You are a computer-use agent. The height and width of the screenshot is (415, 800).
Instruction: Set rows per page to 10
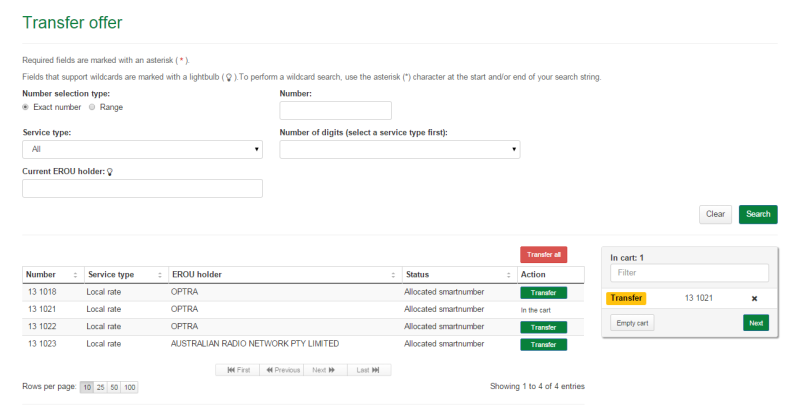(87, 387)
